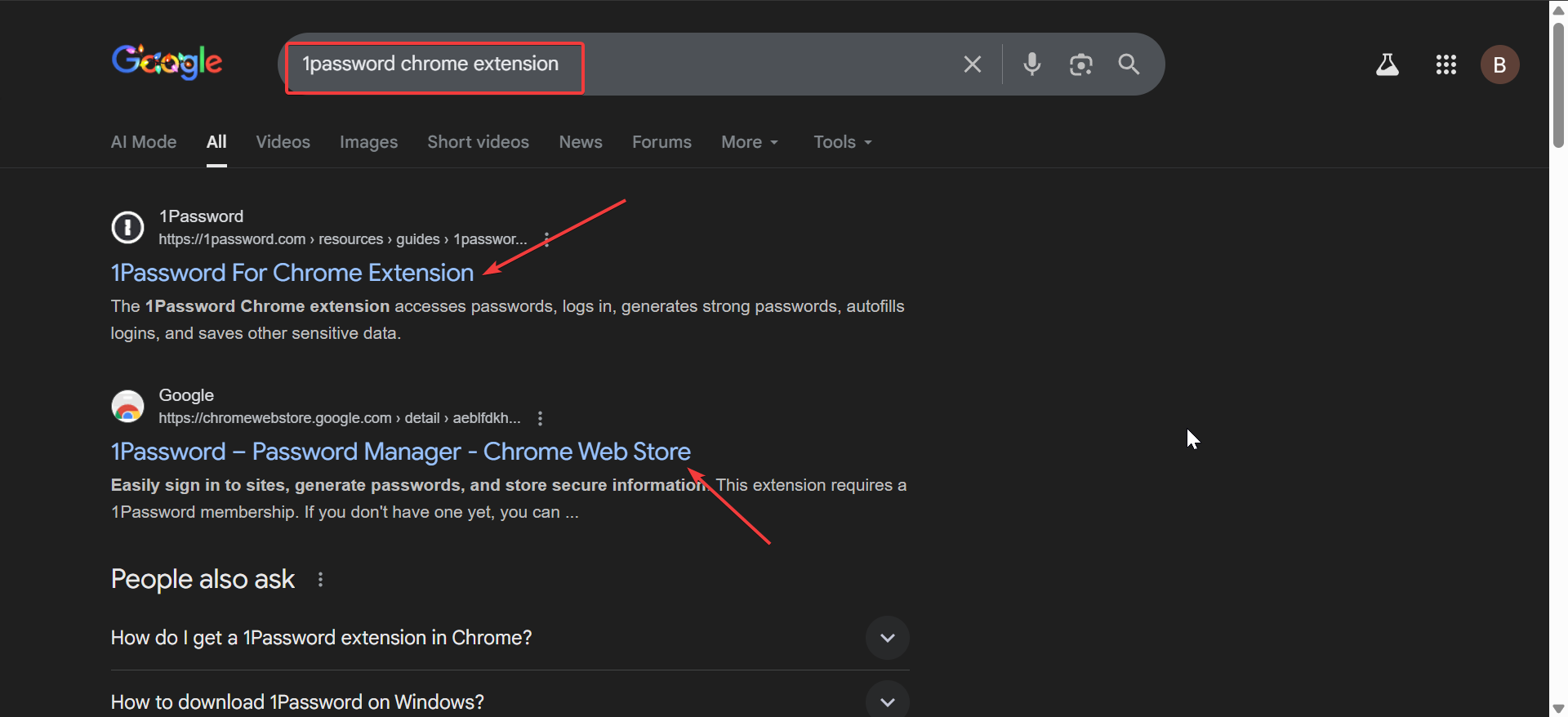Expand "How to download 1Password on Windows" question
The height and width of the screenshot is (717, 1568).
click(887, 701)
